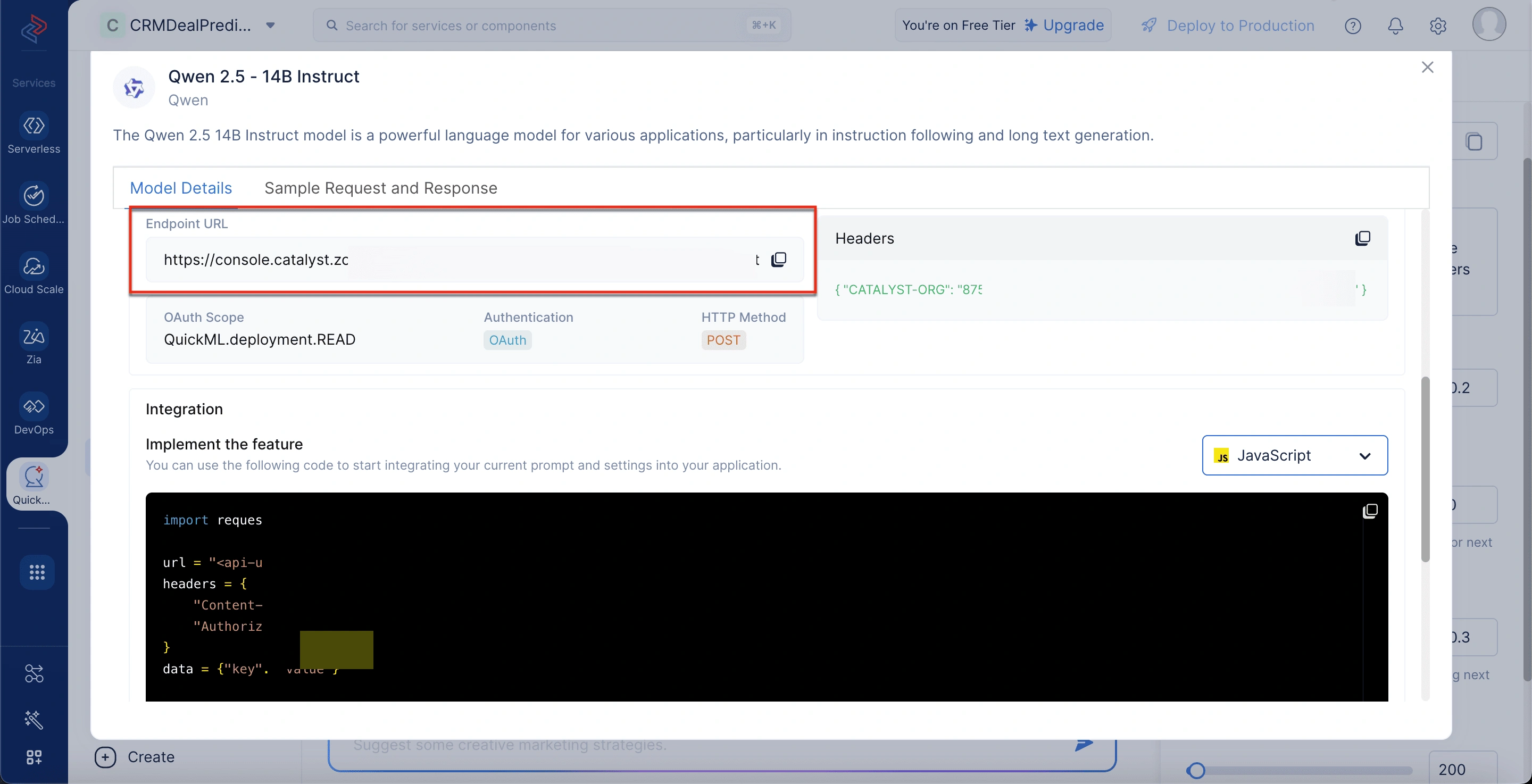This screenshot has width=1532, height=784.
Task: Click Deploy to Production
Action: click(x=1227, y=26)
